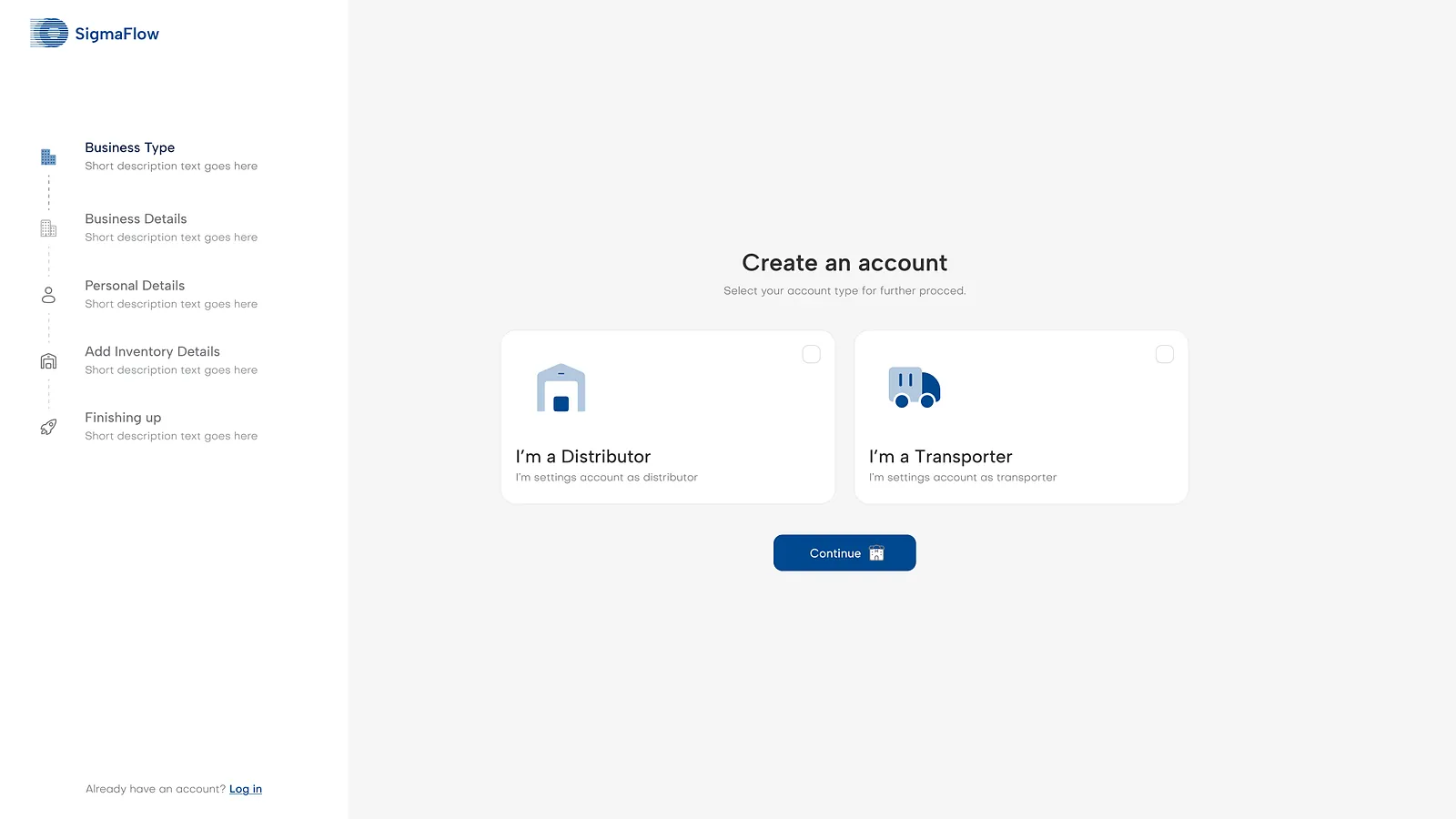Click 'I'm settings account as transporter' text
Image resolution: width=1456 pixels, height=819 pixels.
[963, 477]
